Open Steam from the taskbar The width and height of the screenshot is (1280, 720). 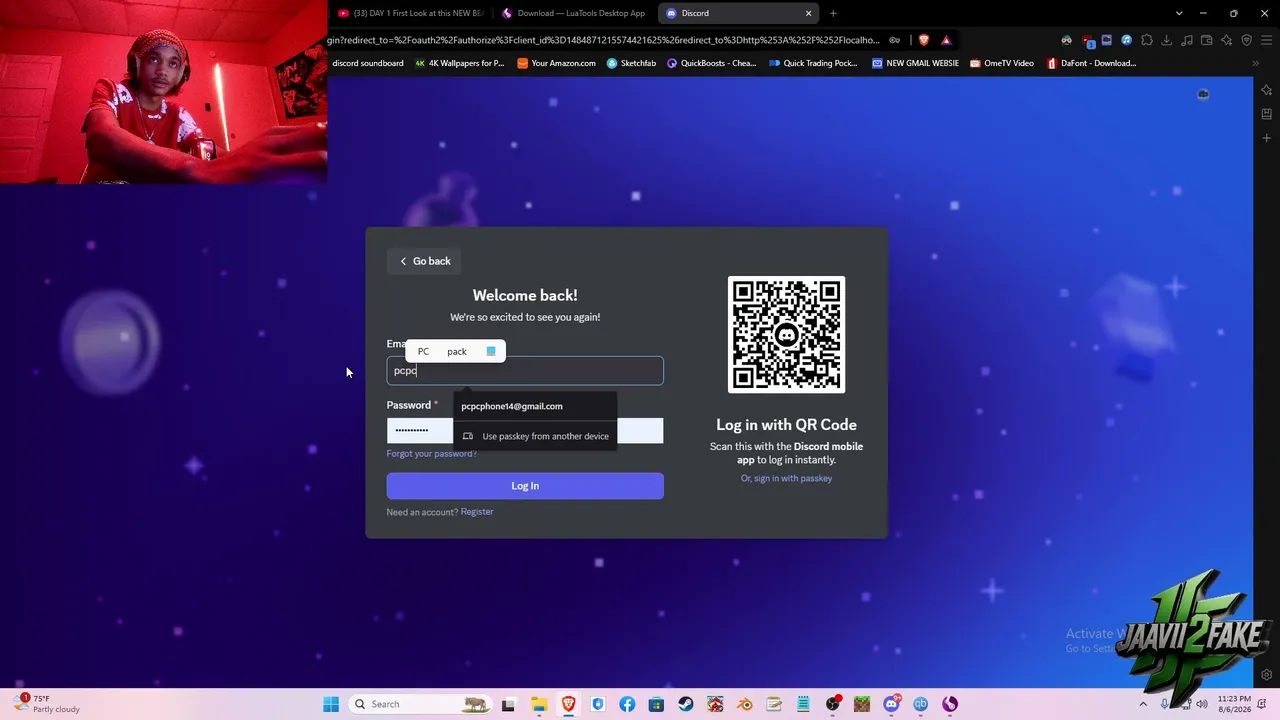(686, 704)
